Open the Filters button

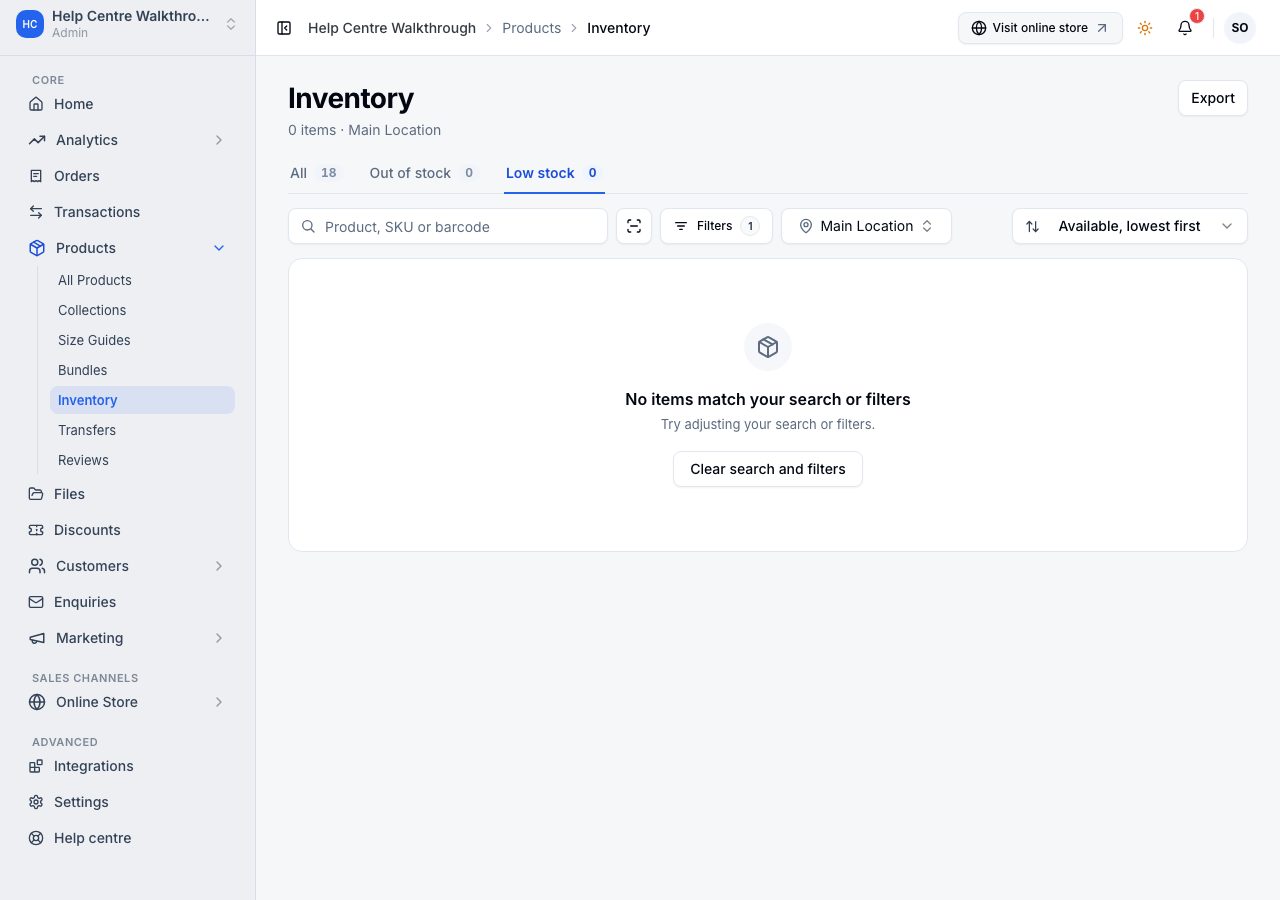716,226
